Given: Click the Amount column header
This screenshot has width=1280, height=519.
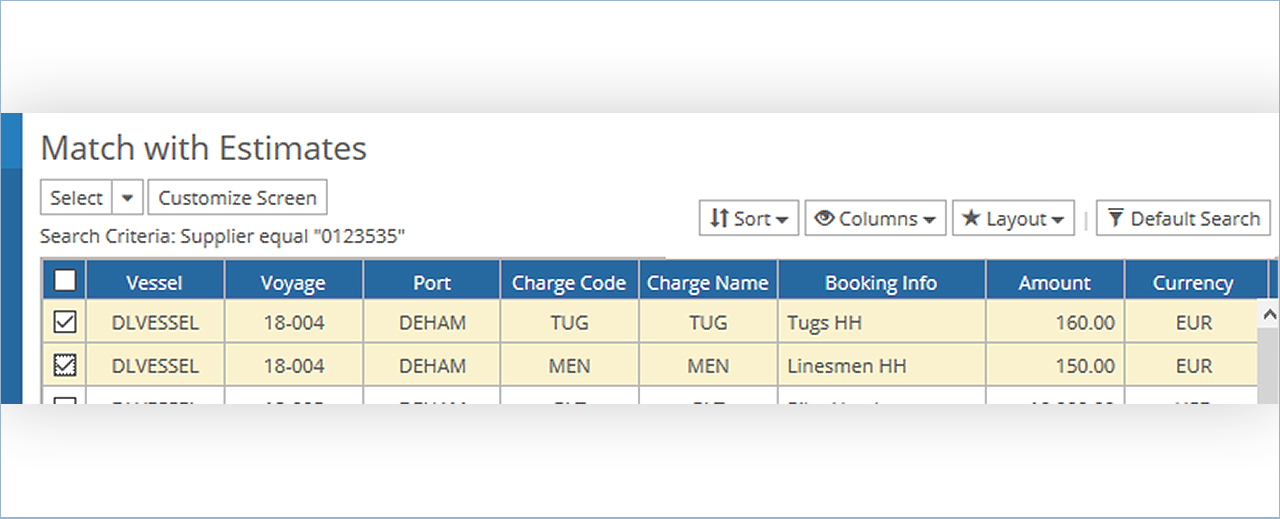Looking at the screenshot, I should (1055, 282).
